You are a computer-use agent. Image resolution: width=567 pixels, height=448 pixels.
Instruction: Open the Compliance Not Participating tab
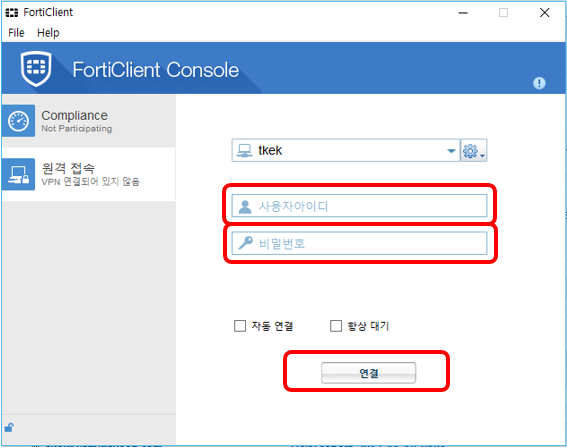(x=89, y=121)
